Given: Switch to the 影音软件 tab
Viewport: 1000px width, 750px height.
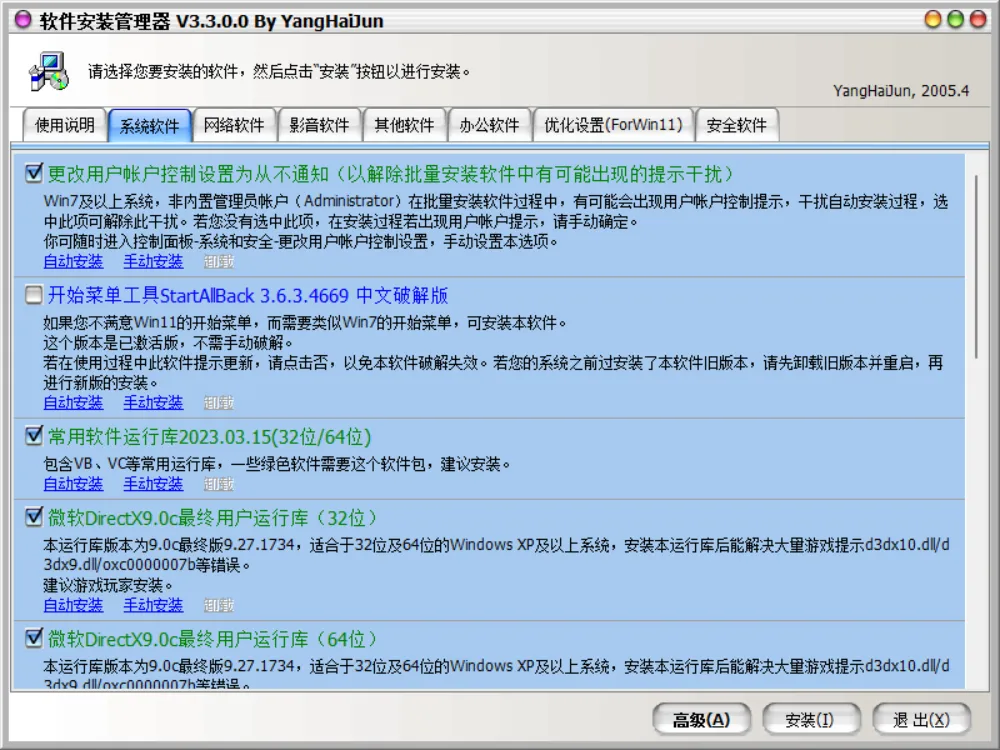Looking at the screenshot, I should 320,125.
